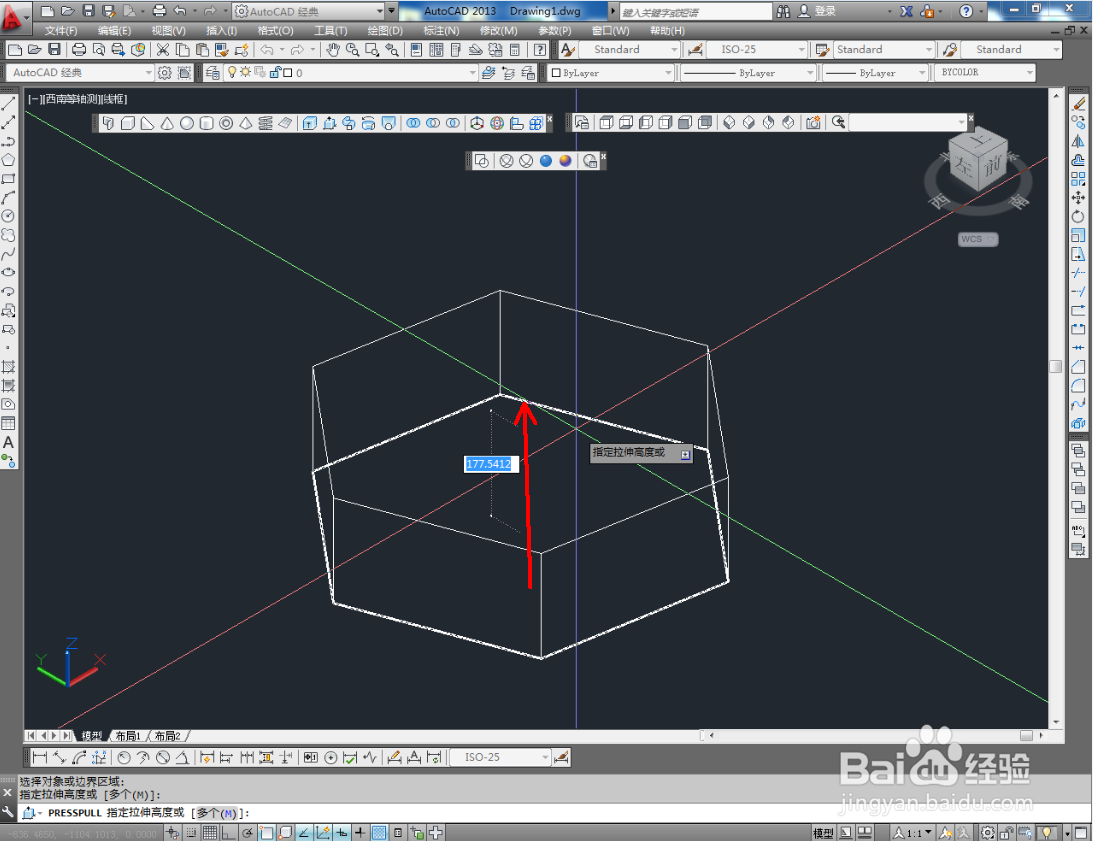The width and height of the screenshot is (1093, 841).
Task: Open the 修改(M) menu
Action: click(x=498, y=31)
